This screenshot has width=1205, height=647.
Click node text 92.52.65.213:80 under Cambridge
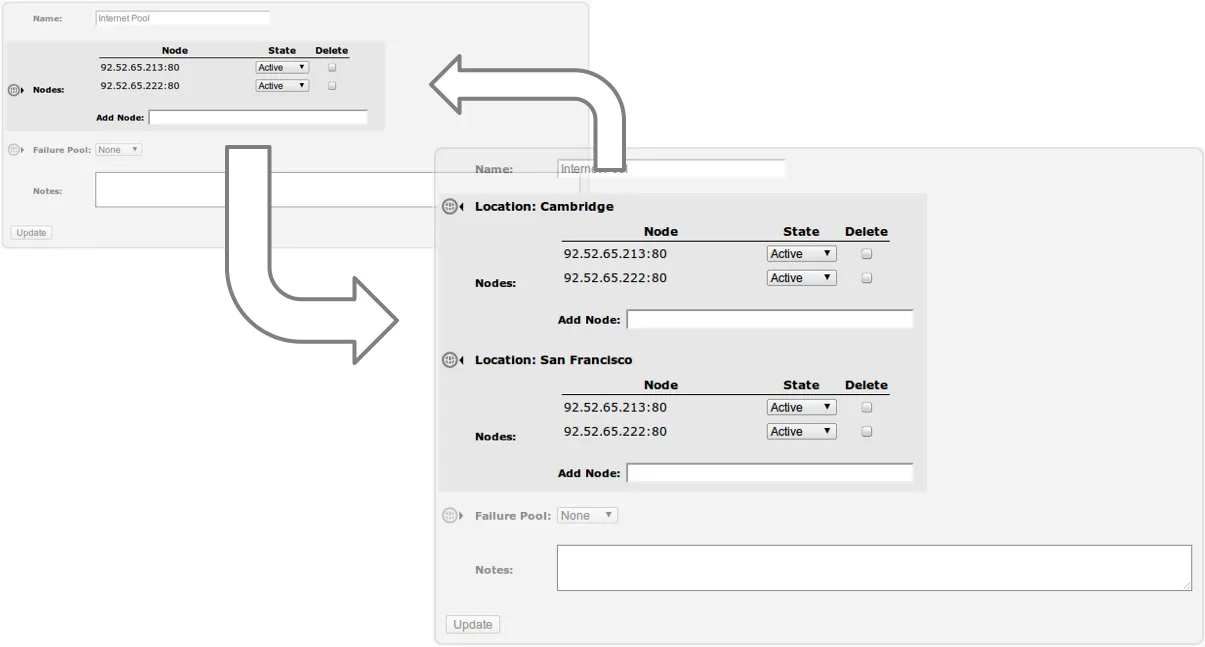tap(615, 254)
